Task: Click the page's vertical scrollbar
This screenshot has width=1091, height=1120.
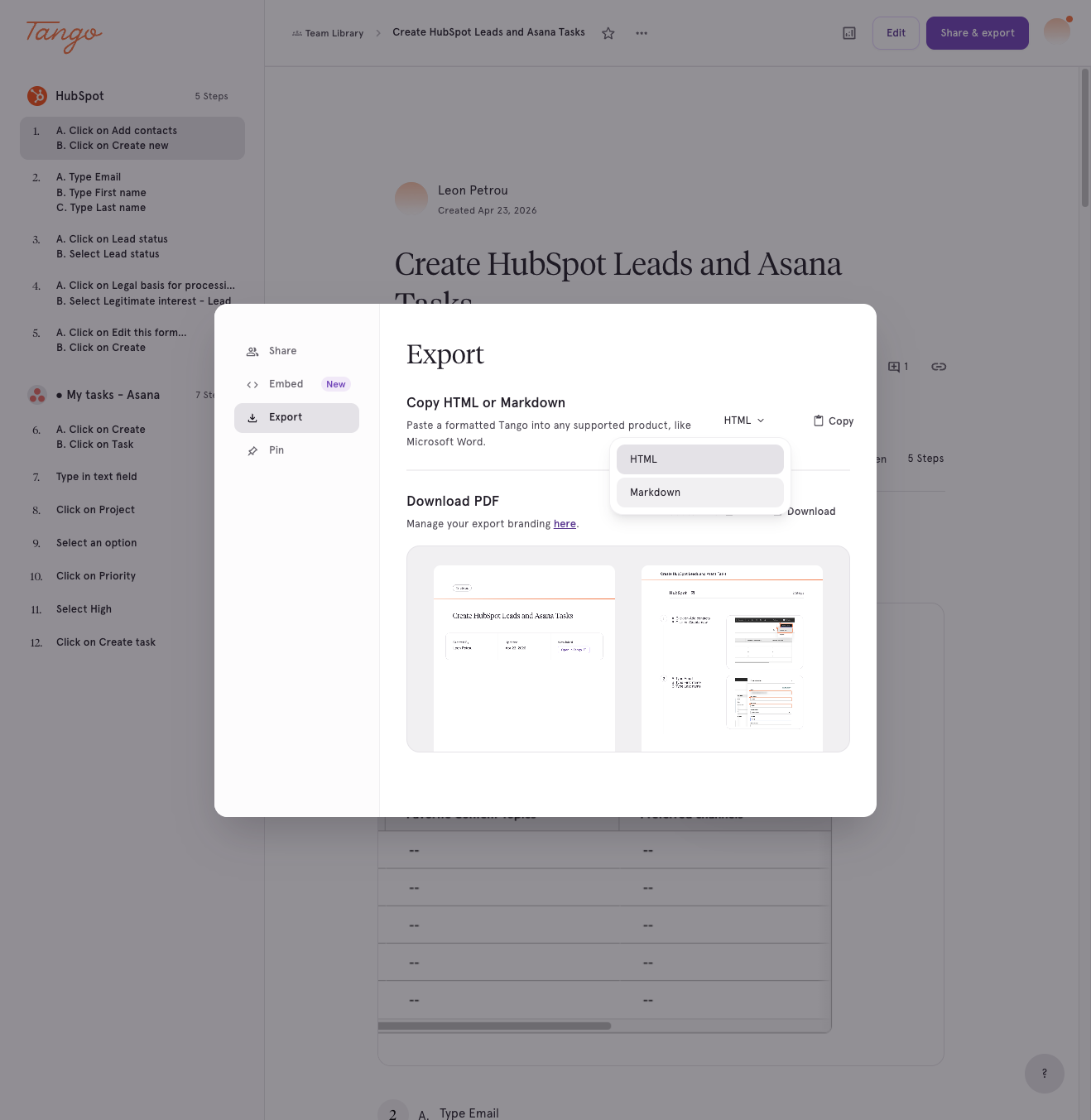Action: [x=1085, y=138]
